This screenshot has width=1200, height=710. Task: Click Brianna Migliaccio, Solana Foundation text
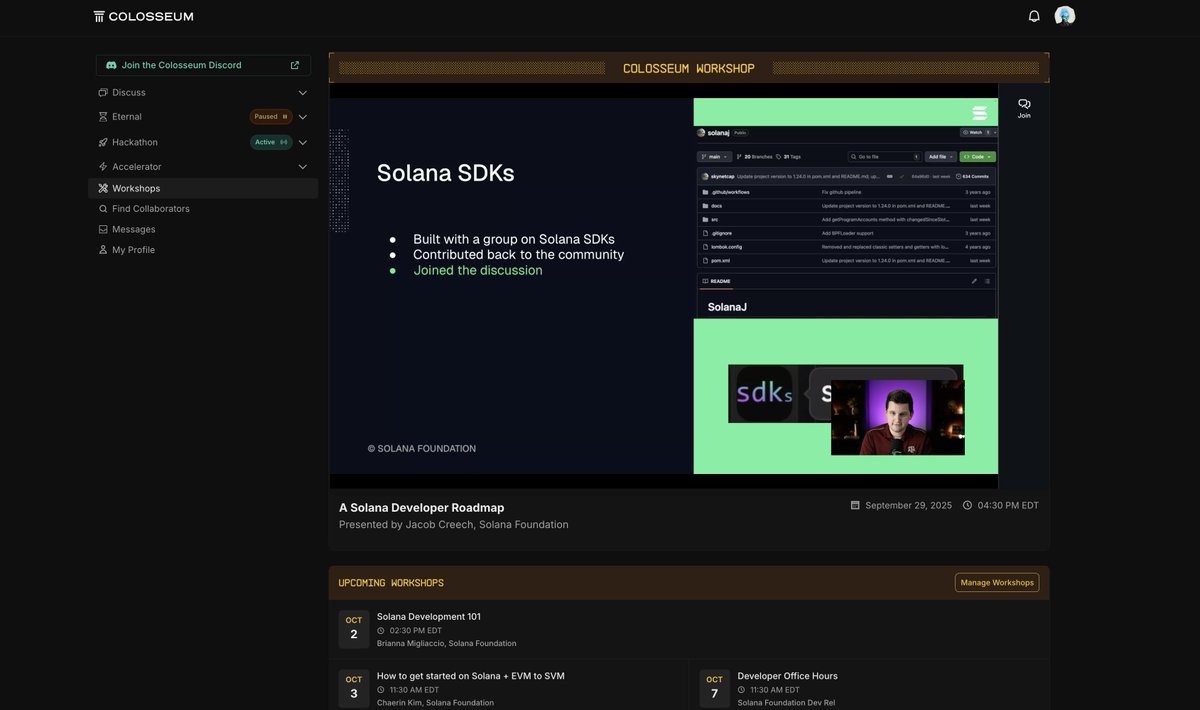pos(447,643)
